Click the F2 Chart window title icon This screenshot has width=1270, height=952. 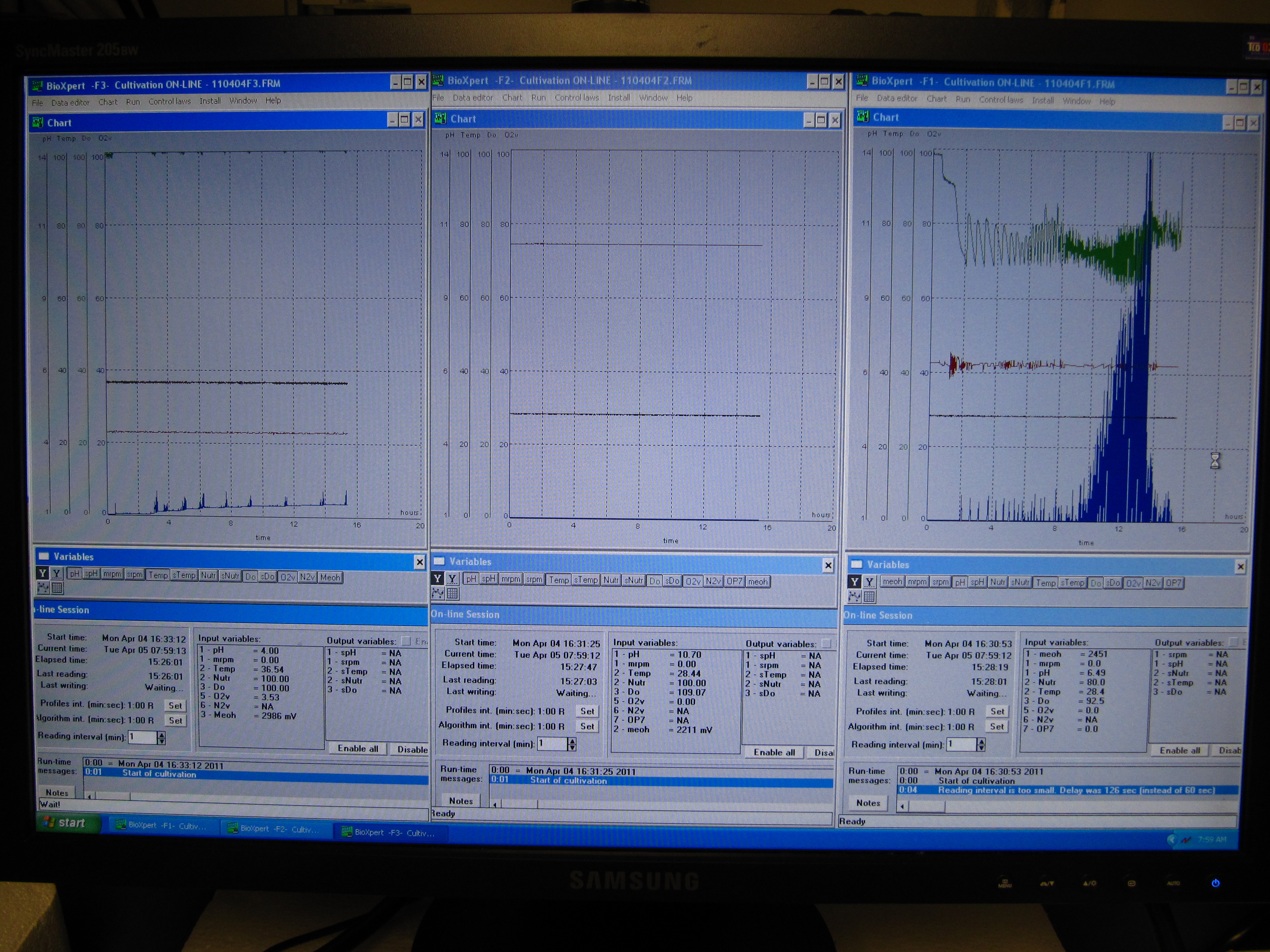tap(440, 119)
